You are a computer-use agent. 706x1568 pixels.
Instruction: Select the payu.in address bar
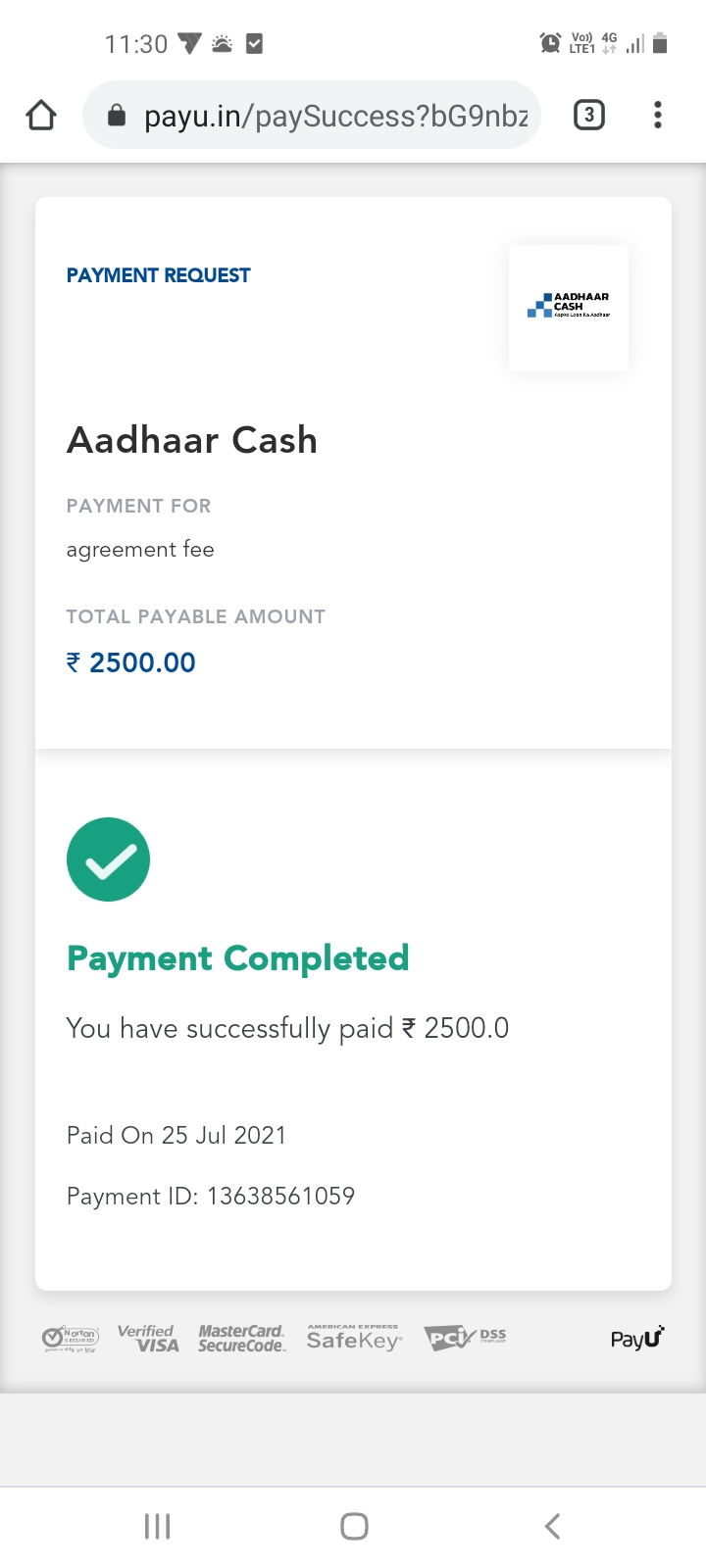tap(335, 116)
